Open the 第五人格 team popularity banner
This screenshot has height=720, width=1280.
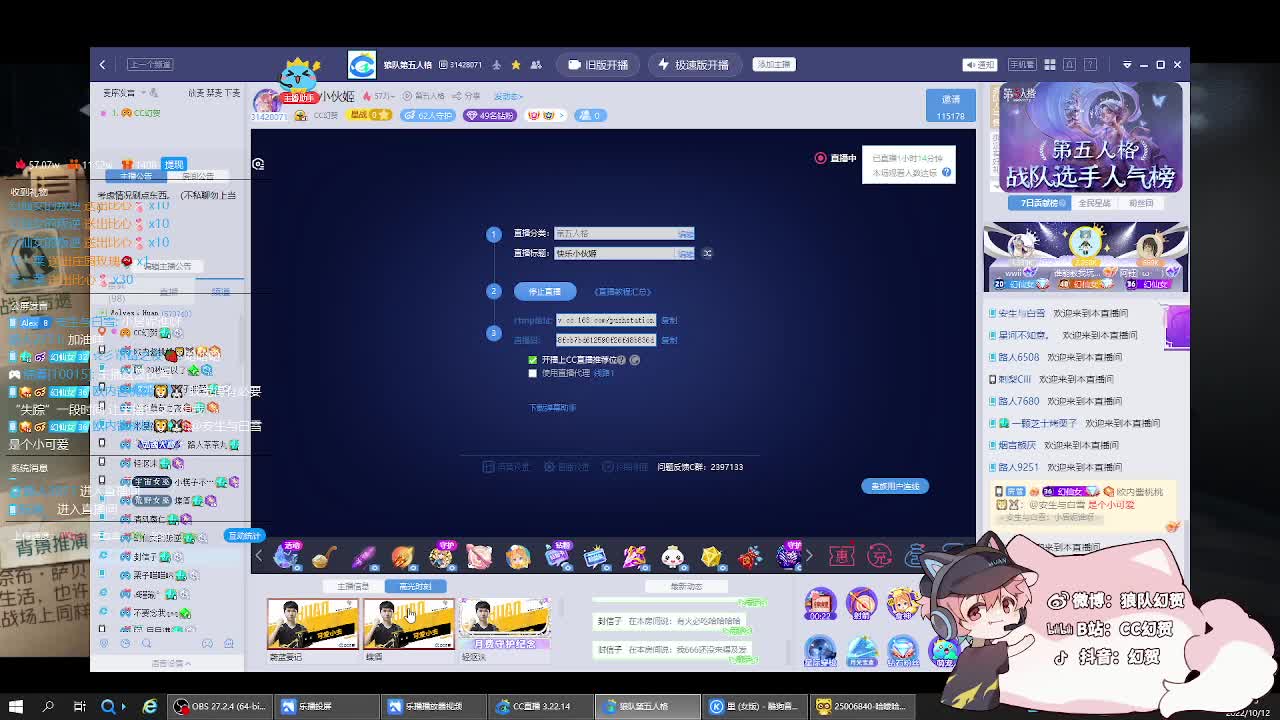click(x=1090, y=138)
